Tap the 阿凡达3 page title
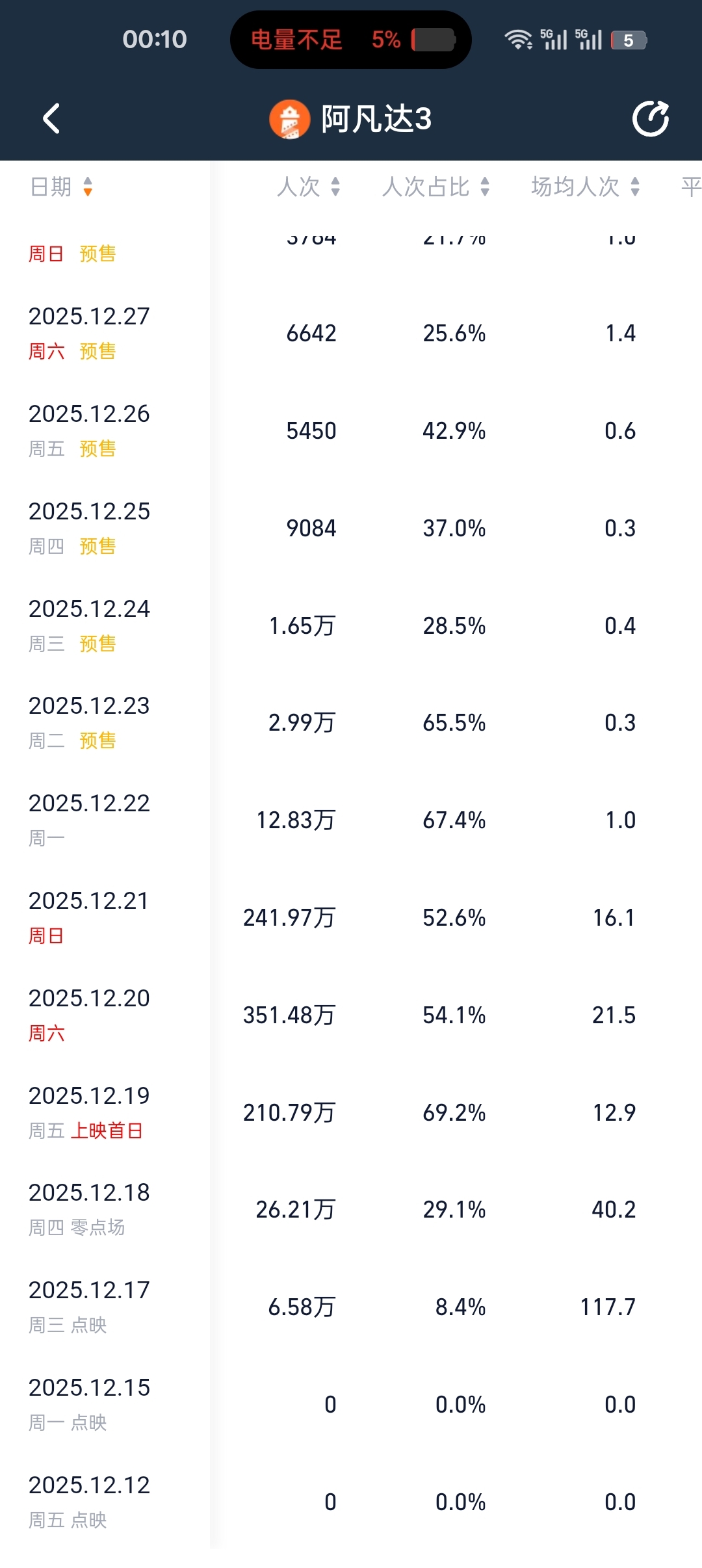Screen dimensions: 702x1568 pos(376,120)
